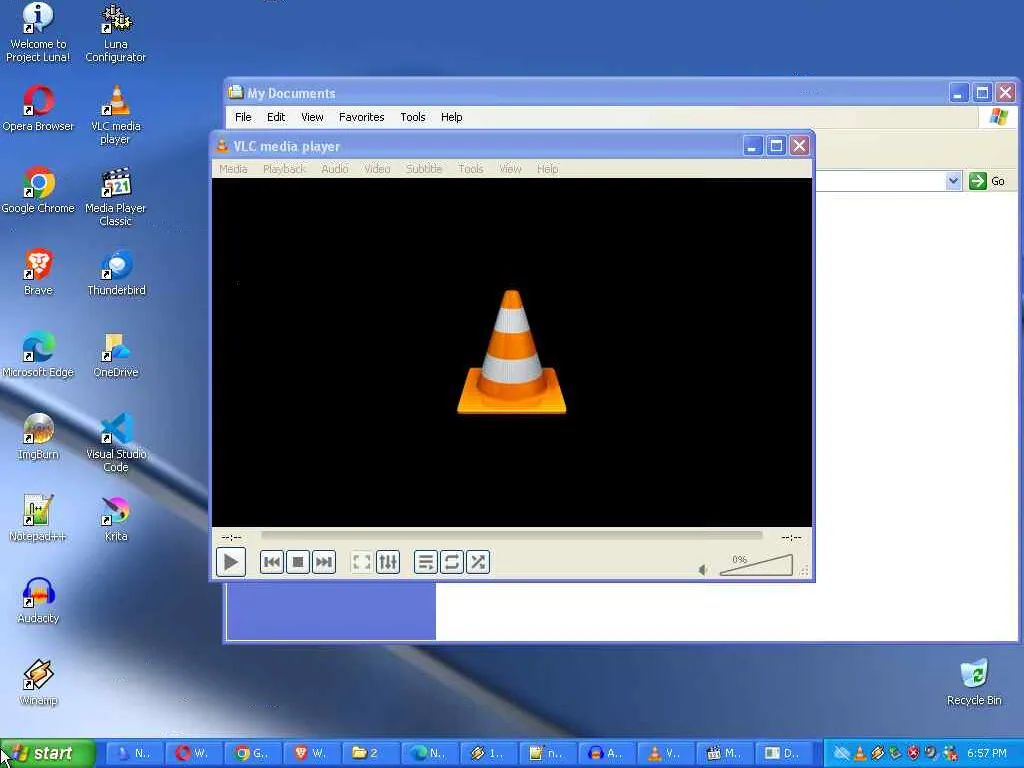1024x768 pixels.
Task: Toggle random shuffle in VLC
Action: 477,562
